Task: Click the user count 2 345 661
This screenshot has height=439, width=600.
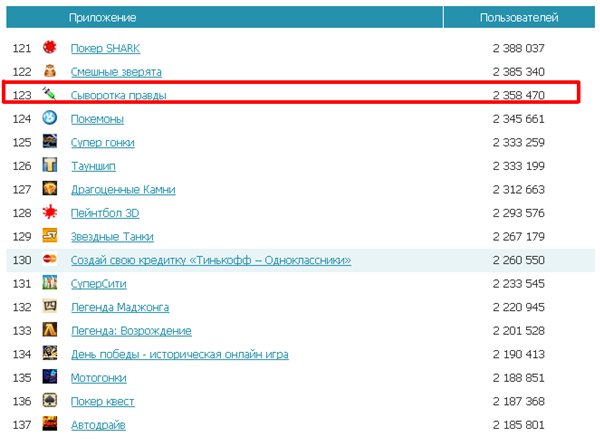Action: pos(518,119)
